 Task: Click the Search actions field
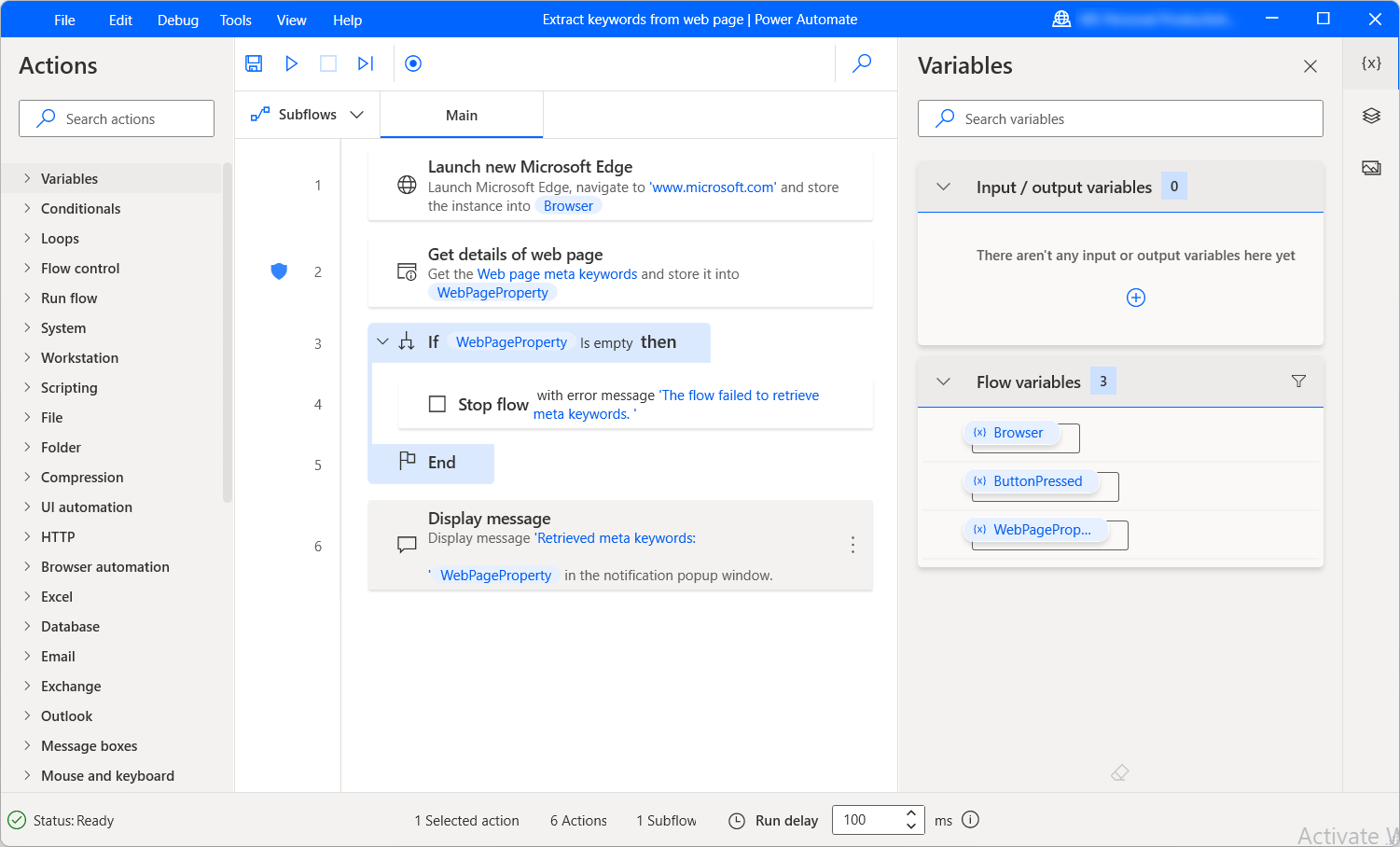point(117,118)
